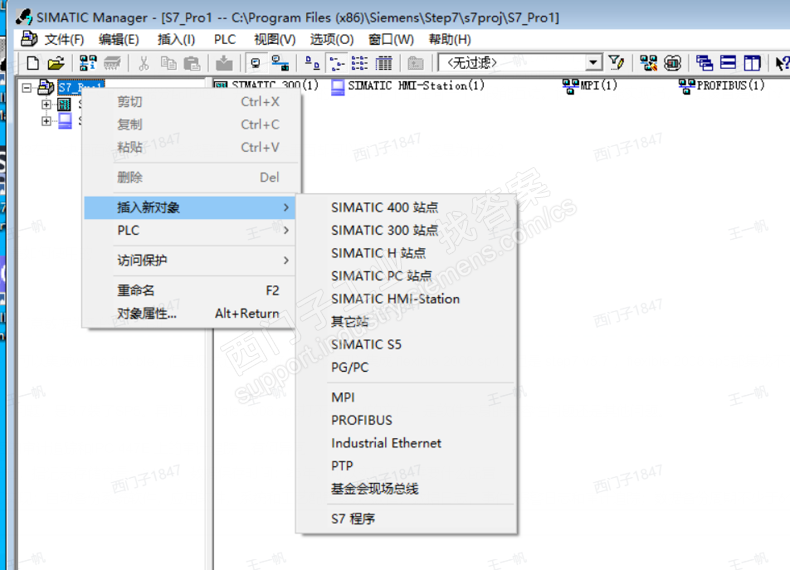
Task: Insert a SIMATIC 400 站点
Action: click(407, 207)
